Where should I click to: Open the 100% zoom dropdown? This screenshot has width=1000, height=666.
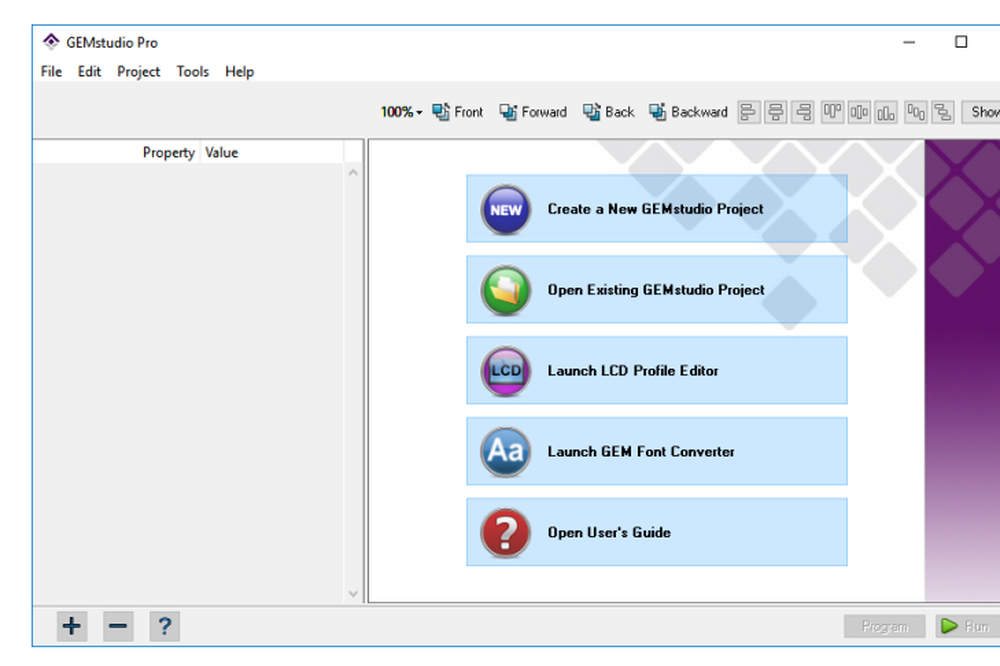pyautogui.click(x=401, y=112)
